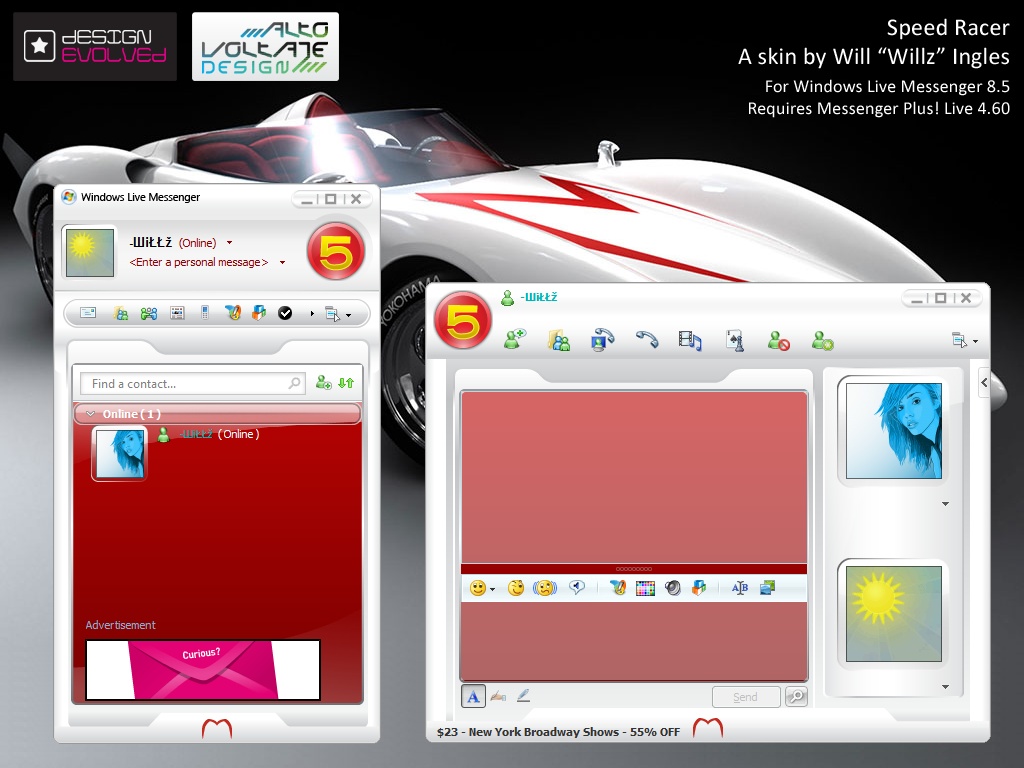
Task: Open the paintbrush butterfly icon in contact list toolbar
Action: coord(232,313)
